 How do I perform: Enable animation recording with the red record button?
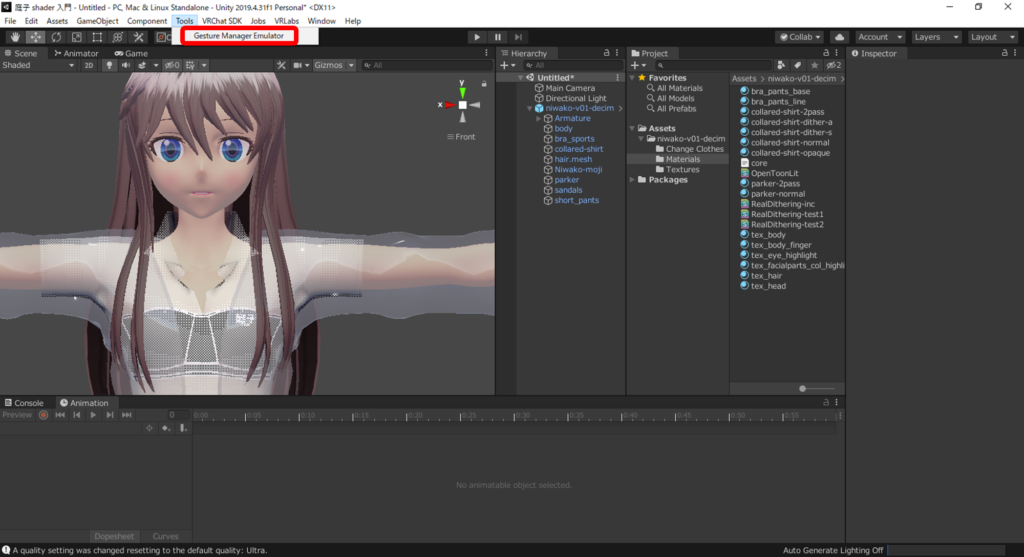click(43, 415)
